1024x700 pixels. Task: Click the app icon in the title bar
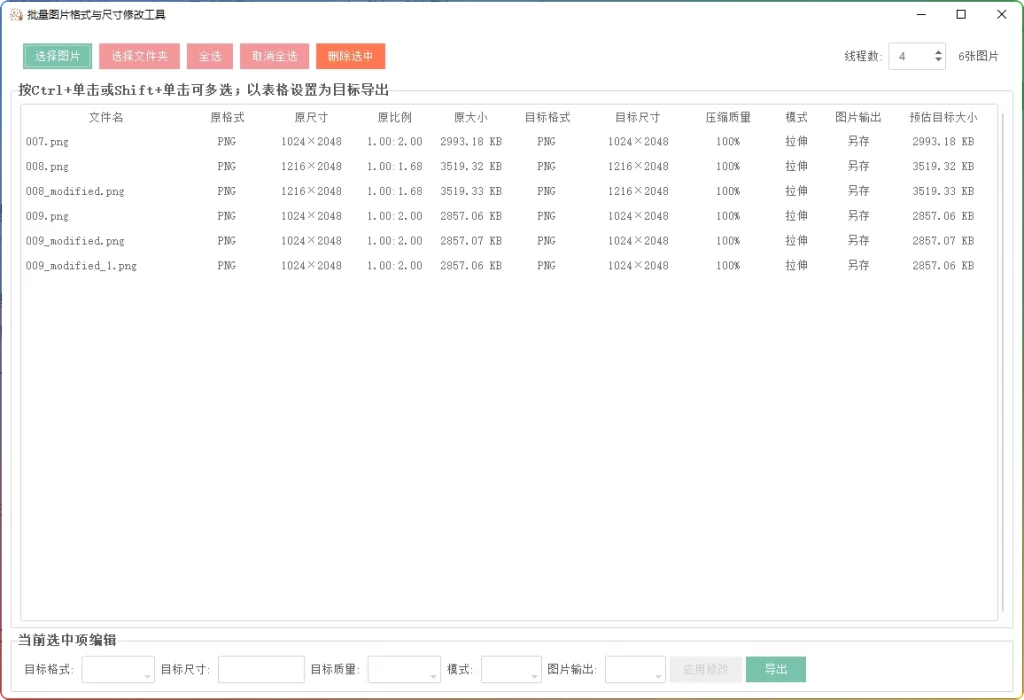18,14
